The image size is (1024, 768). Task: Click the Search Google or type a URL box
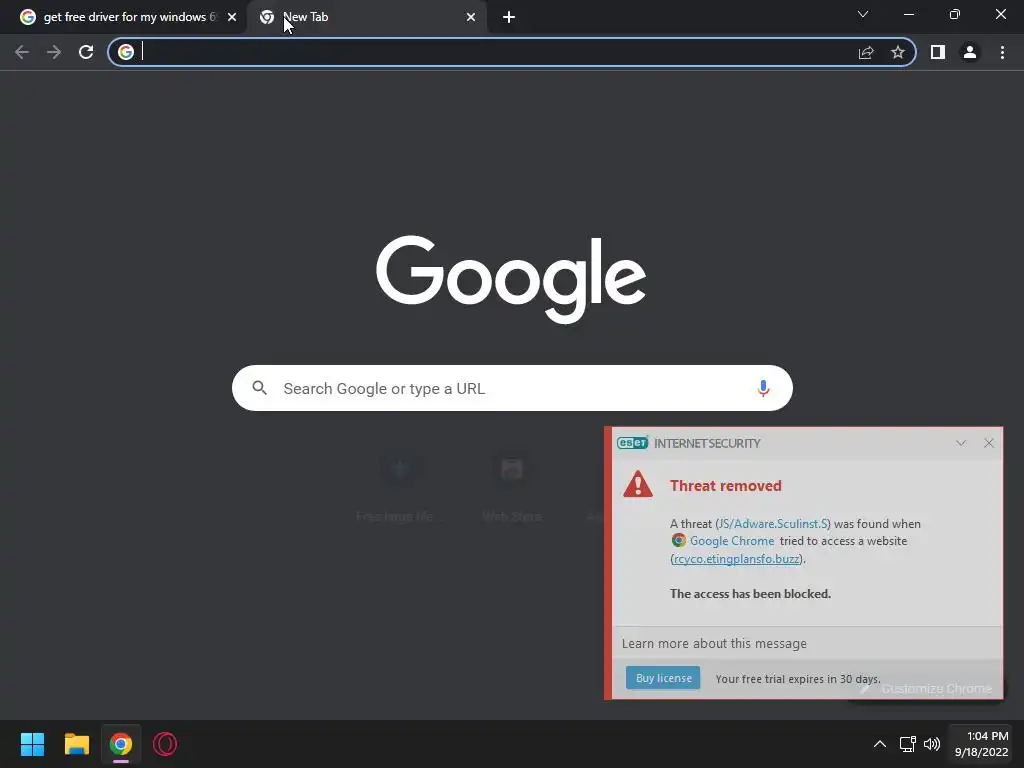click(512, 389)
